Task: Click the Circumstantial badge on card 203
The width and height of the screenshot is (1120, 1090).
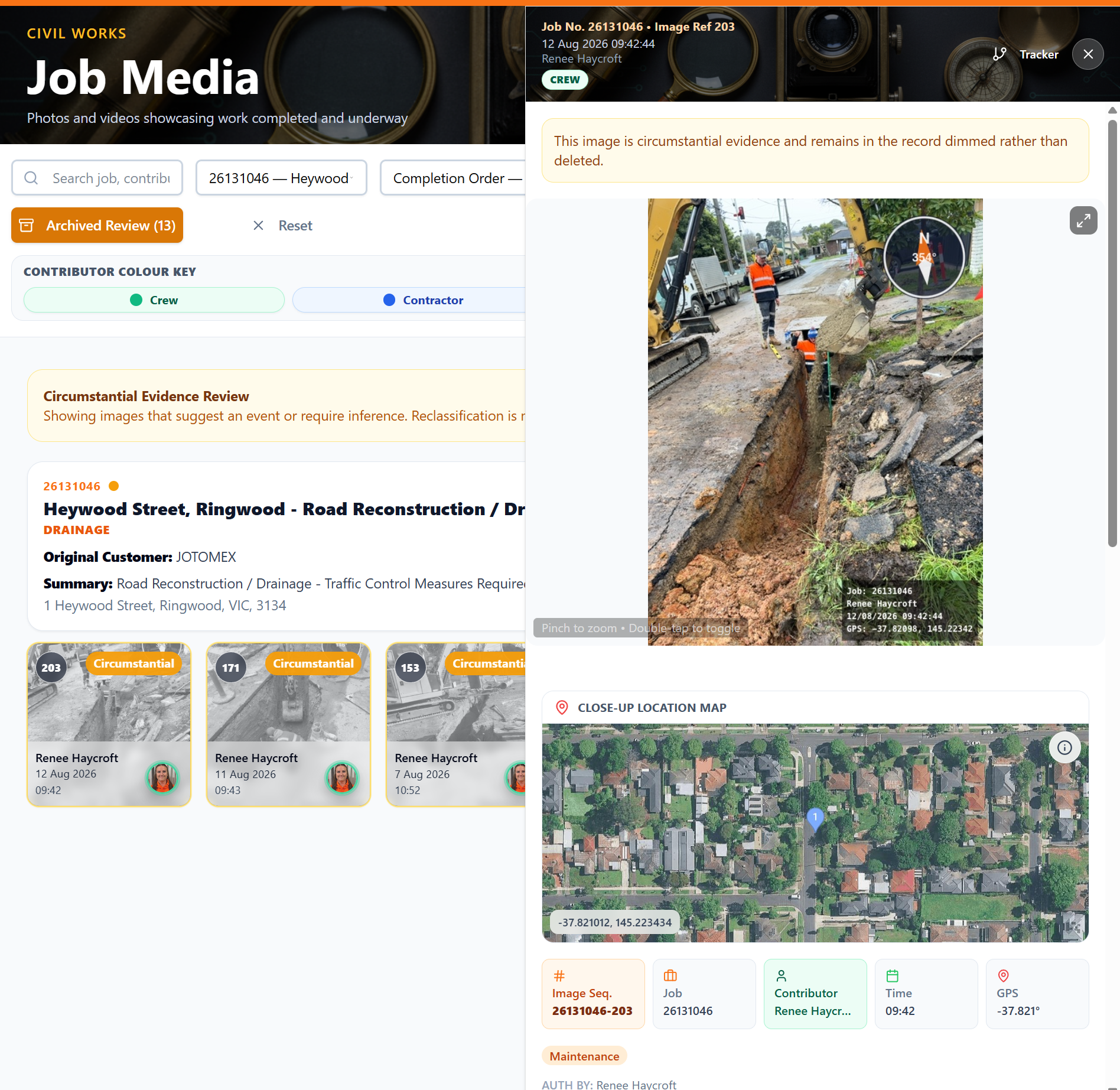Action: [x=134, y=663]
